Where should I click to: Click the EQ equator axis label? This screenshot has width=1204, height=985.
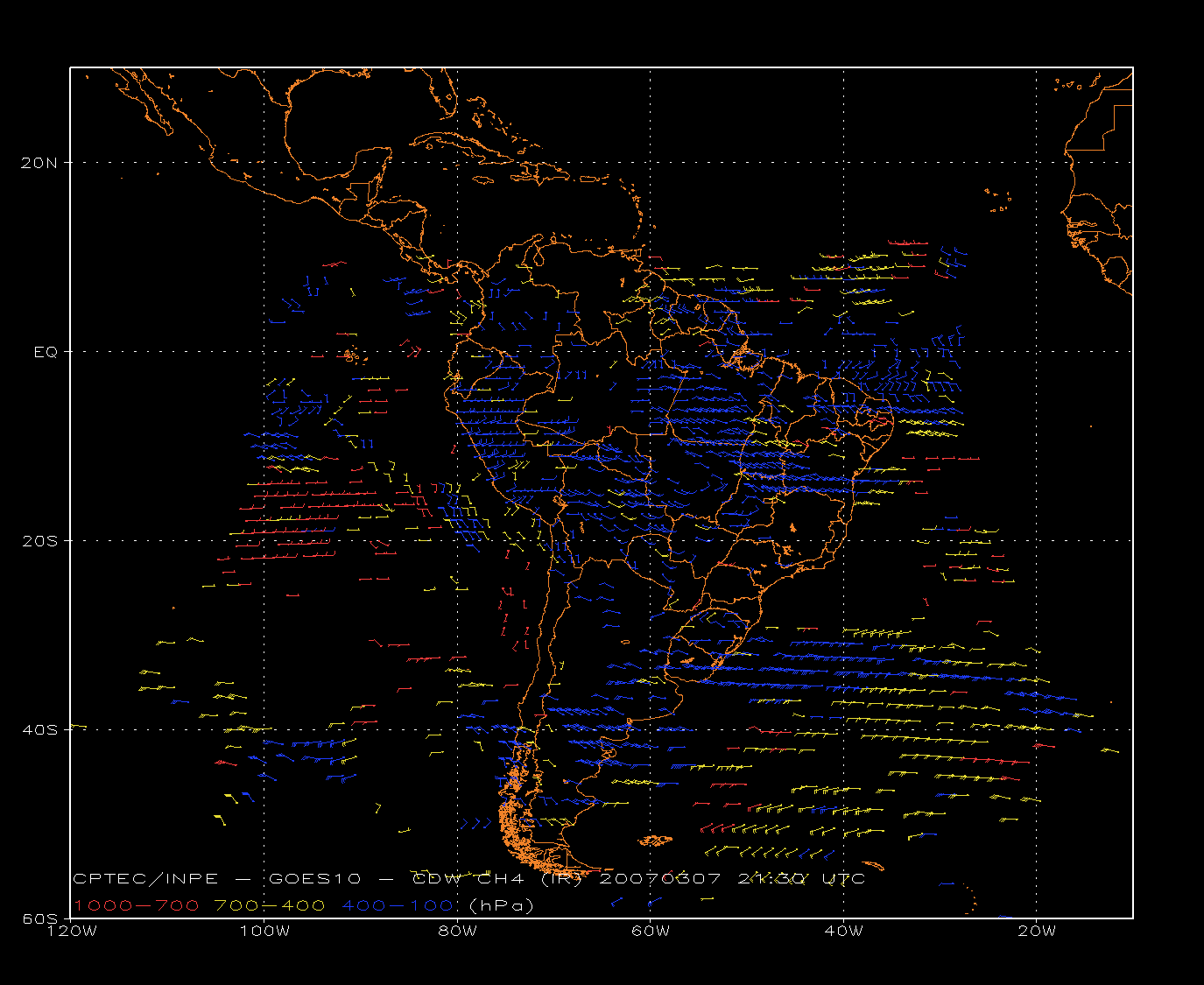point(46,352)
